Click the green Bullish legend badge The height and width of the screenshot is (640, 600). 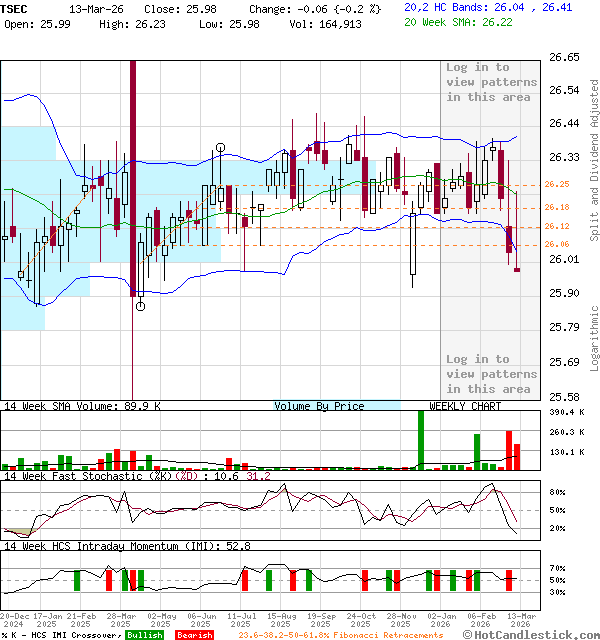pos(145,635)
